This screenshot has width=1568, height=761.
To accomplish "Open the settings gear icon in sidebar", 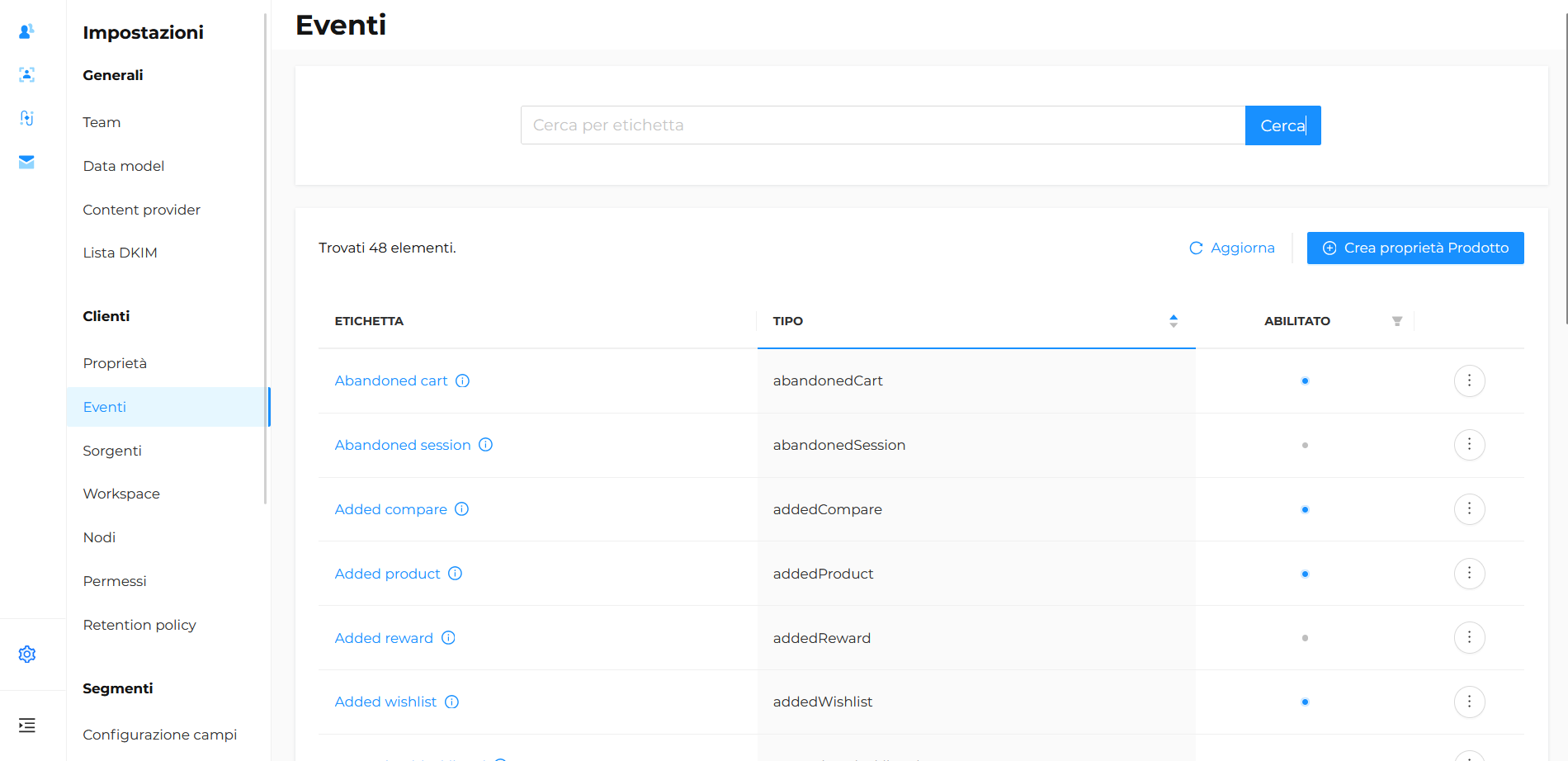I will [26, 655].
